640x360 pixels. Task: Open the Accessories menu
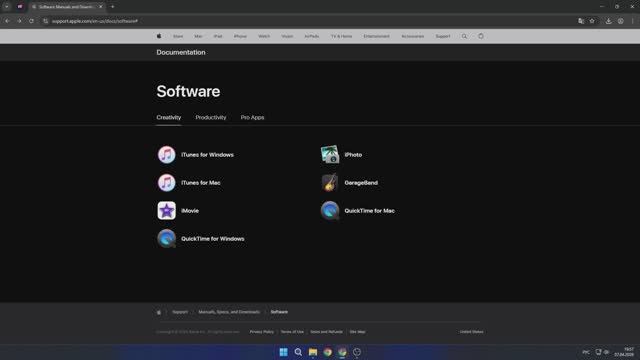click(x=413, y=36)
